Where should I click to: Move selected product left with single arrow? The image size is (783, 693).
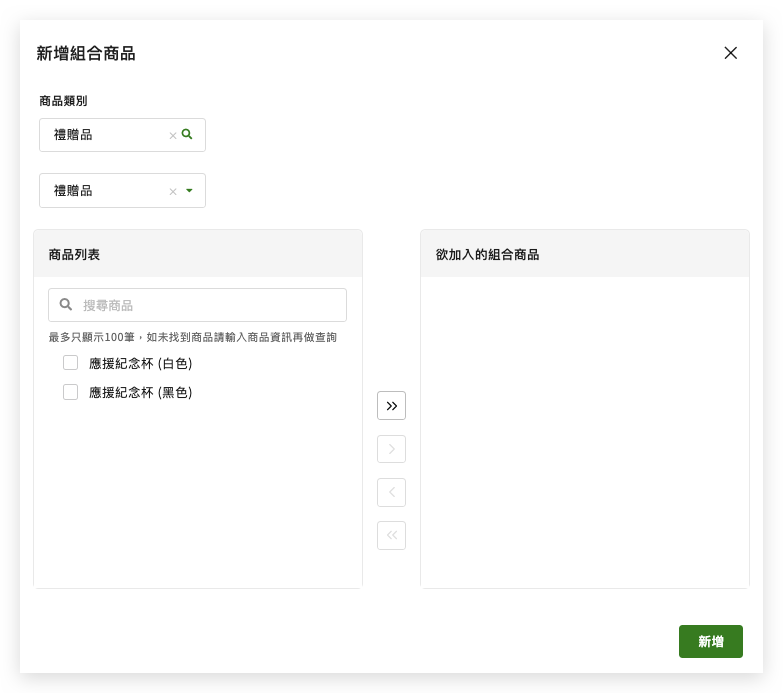(x=392, y=493)
